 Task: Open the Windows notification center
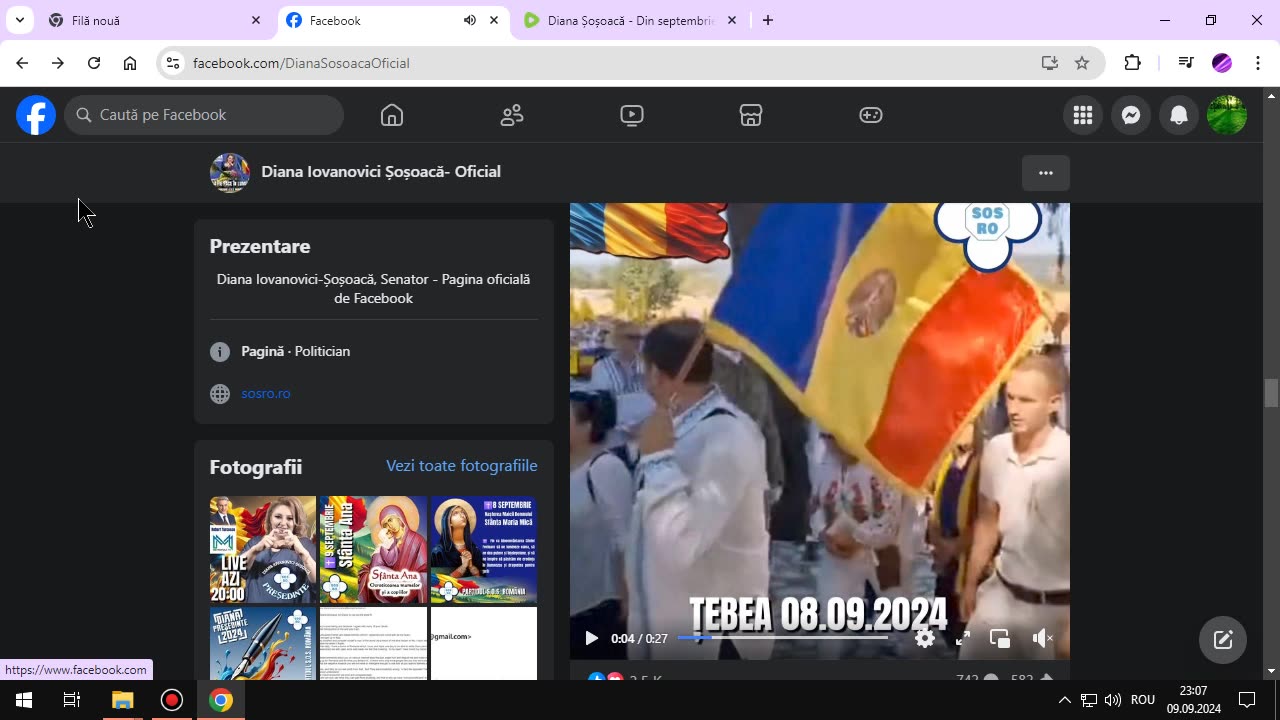point(1247,700)
